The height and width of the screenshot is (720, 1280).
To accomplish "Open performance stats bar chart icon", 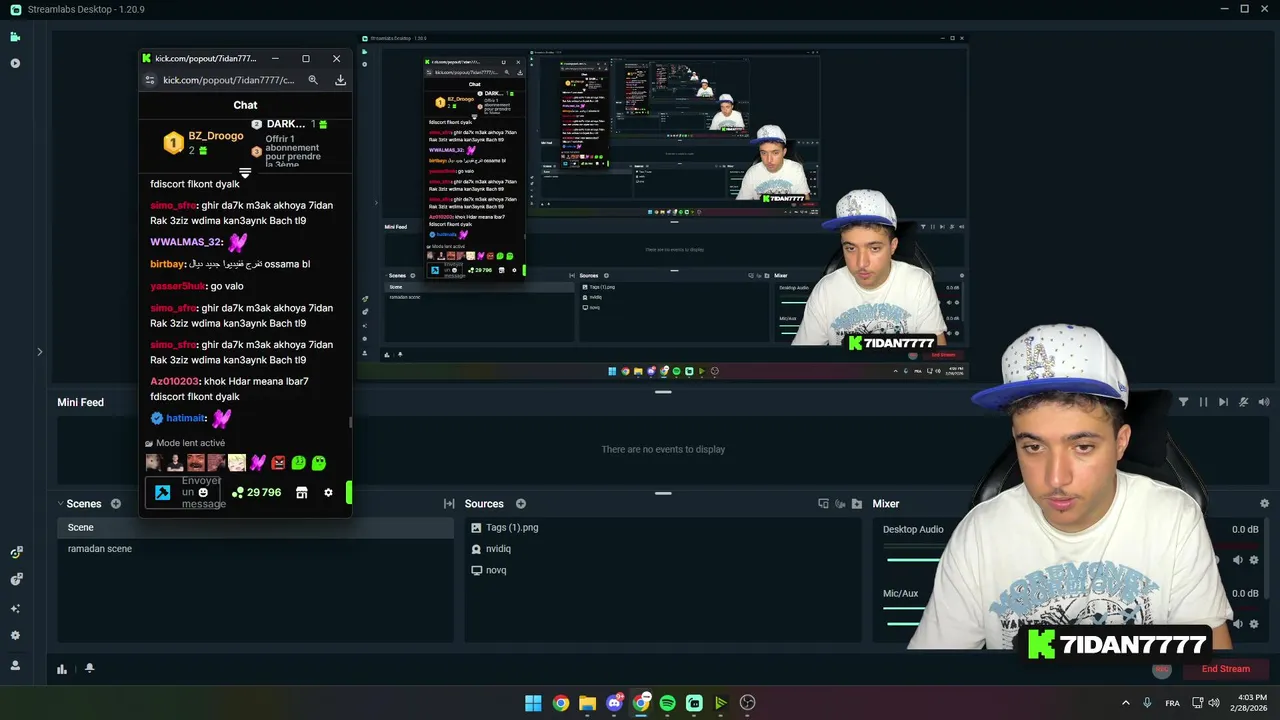I will (62, 669).
